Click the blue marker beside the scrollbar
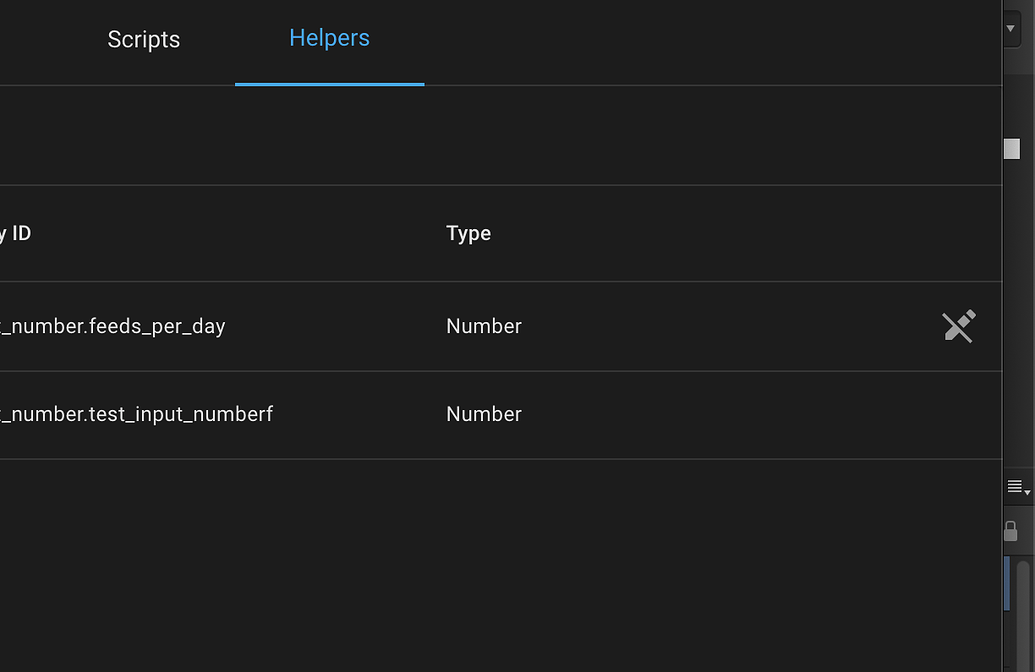 pos(1007,583)
